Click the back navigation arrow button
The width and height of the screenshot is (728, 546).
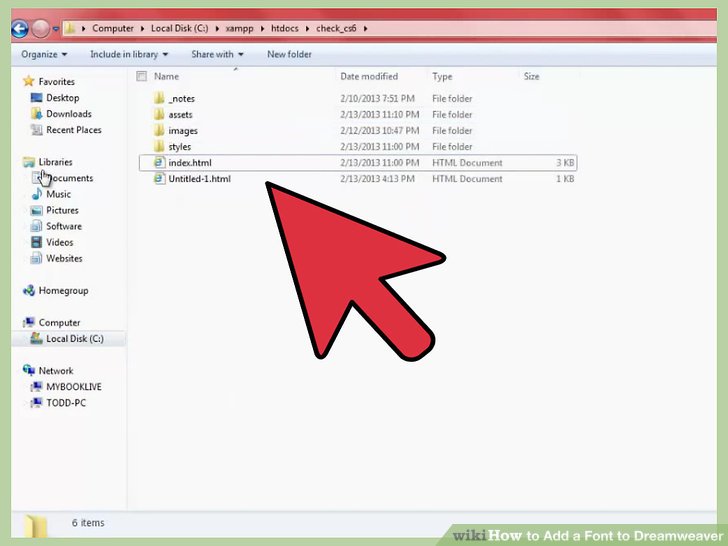point(20,28)
